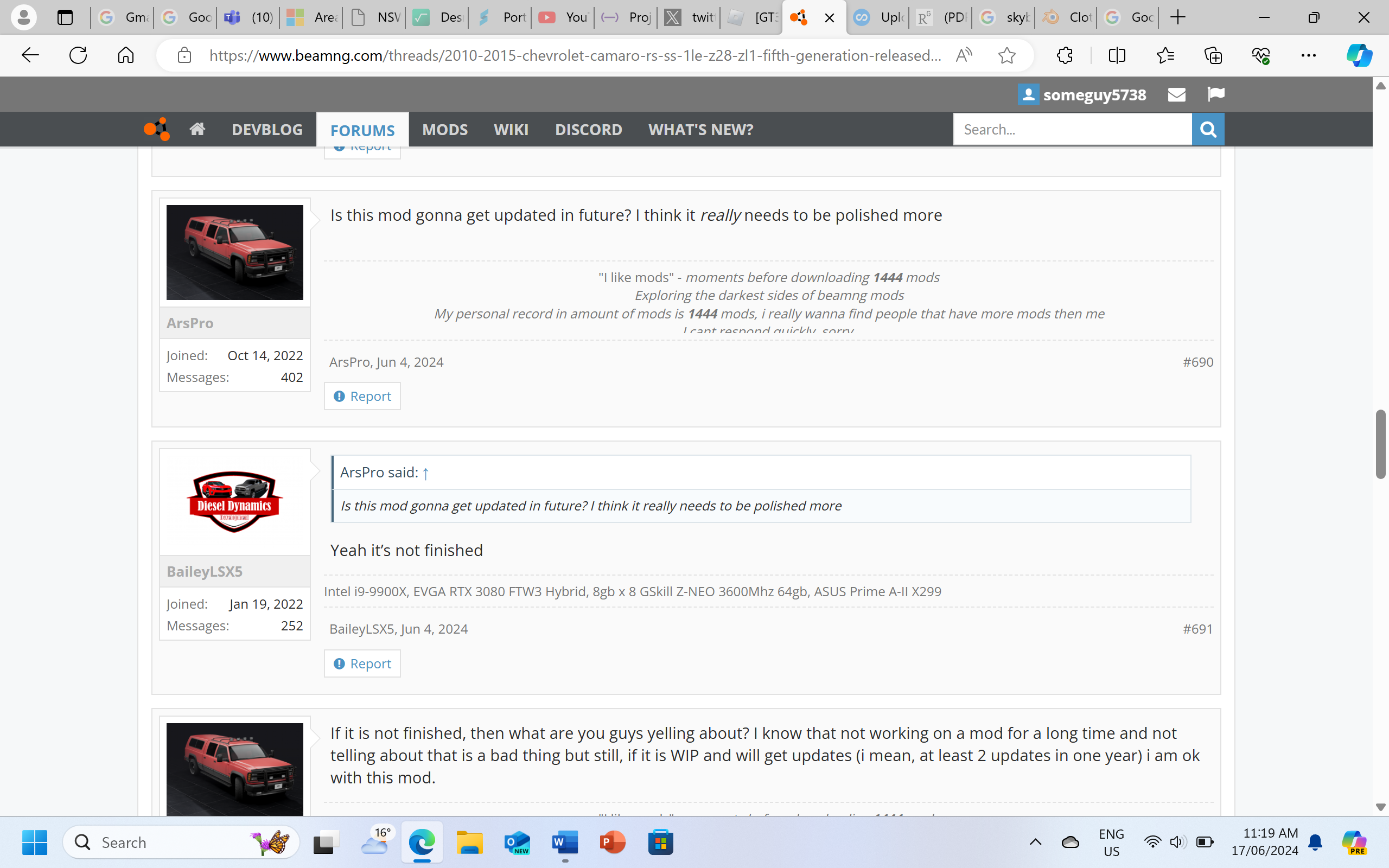This screenshot has height=868, width=1389.
Task: Toggle Split screen view
Action: click(1117, 55)
